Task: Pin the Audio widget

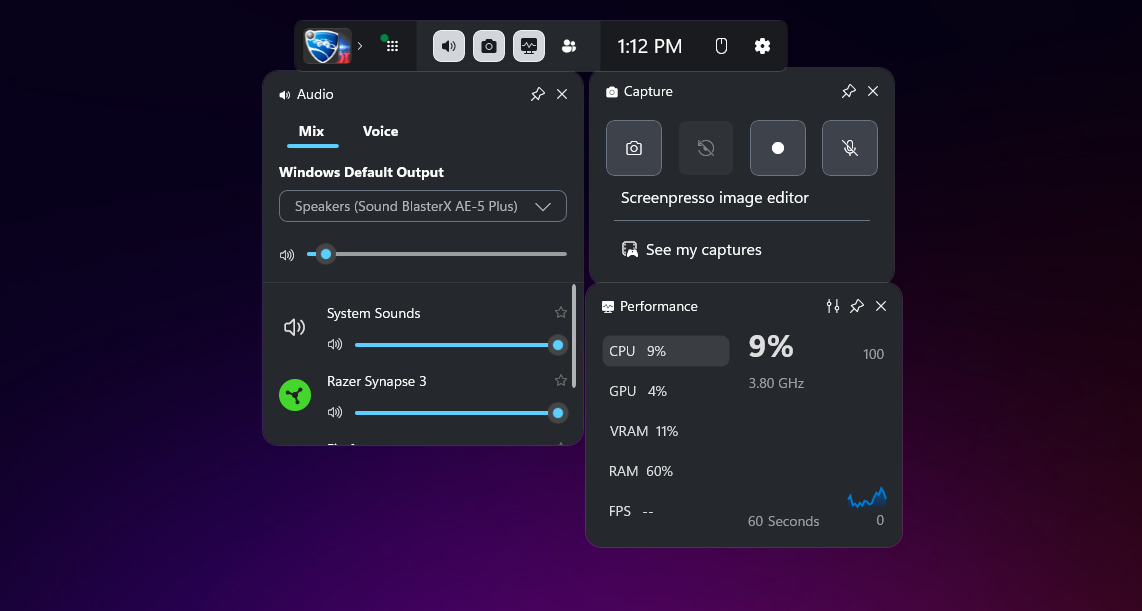Action: point(537,94)
